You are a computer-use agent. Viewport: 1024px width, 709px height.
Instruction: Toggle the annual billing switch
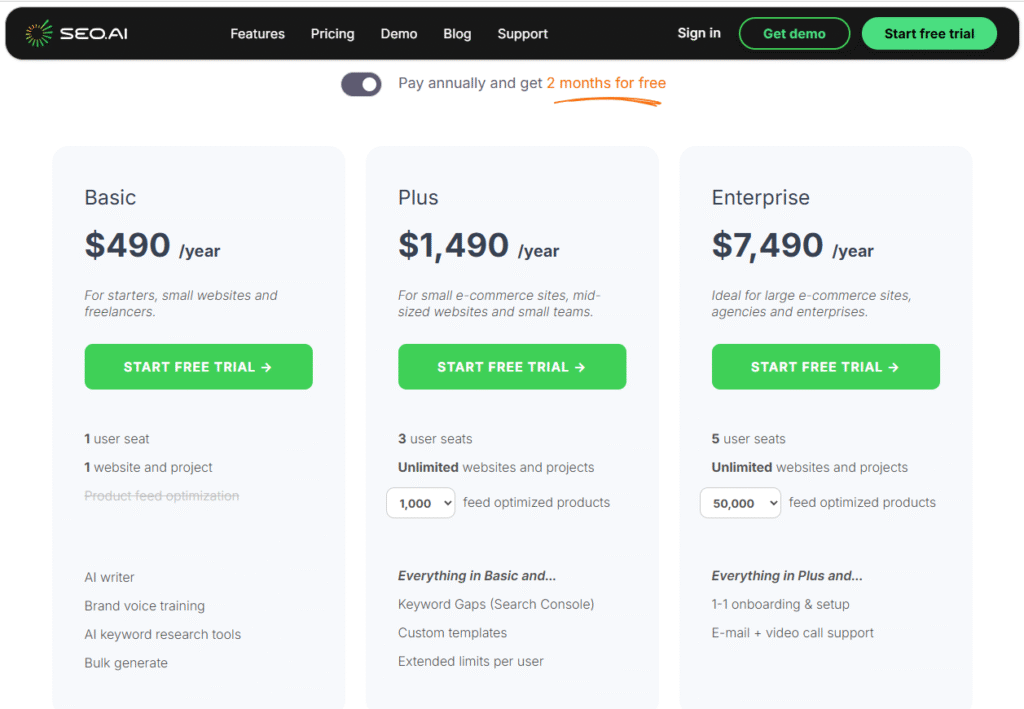tap(361, 84)
